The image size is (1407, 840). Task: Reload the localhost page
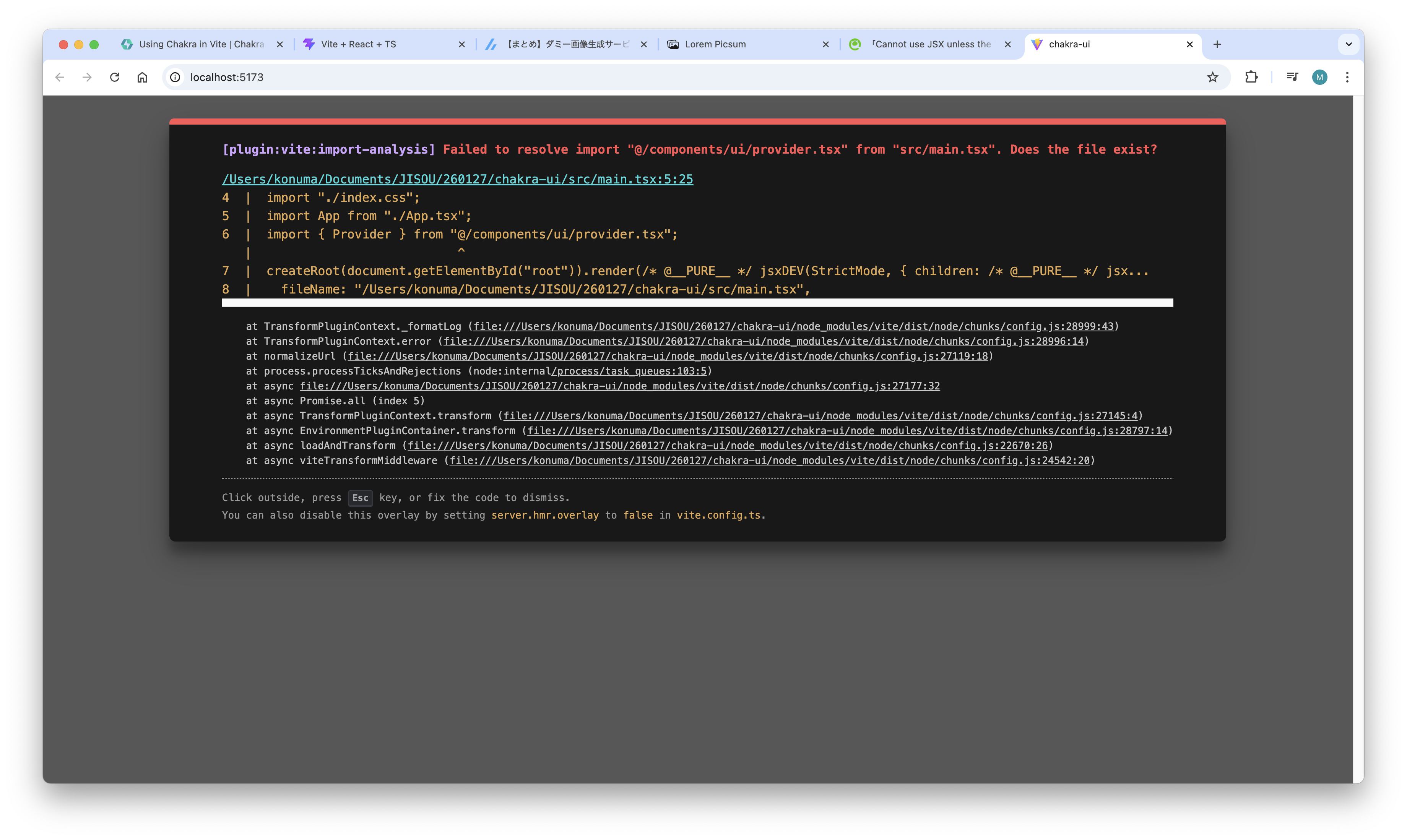coord(114,77)
